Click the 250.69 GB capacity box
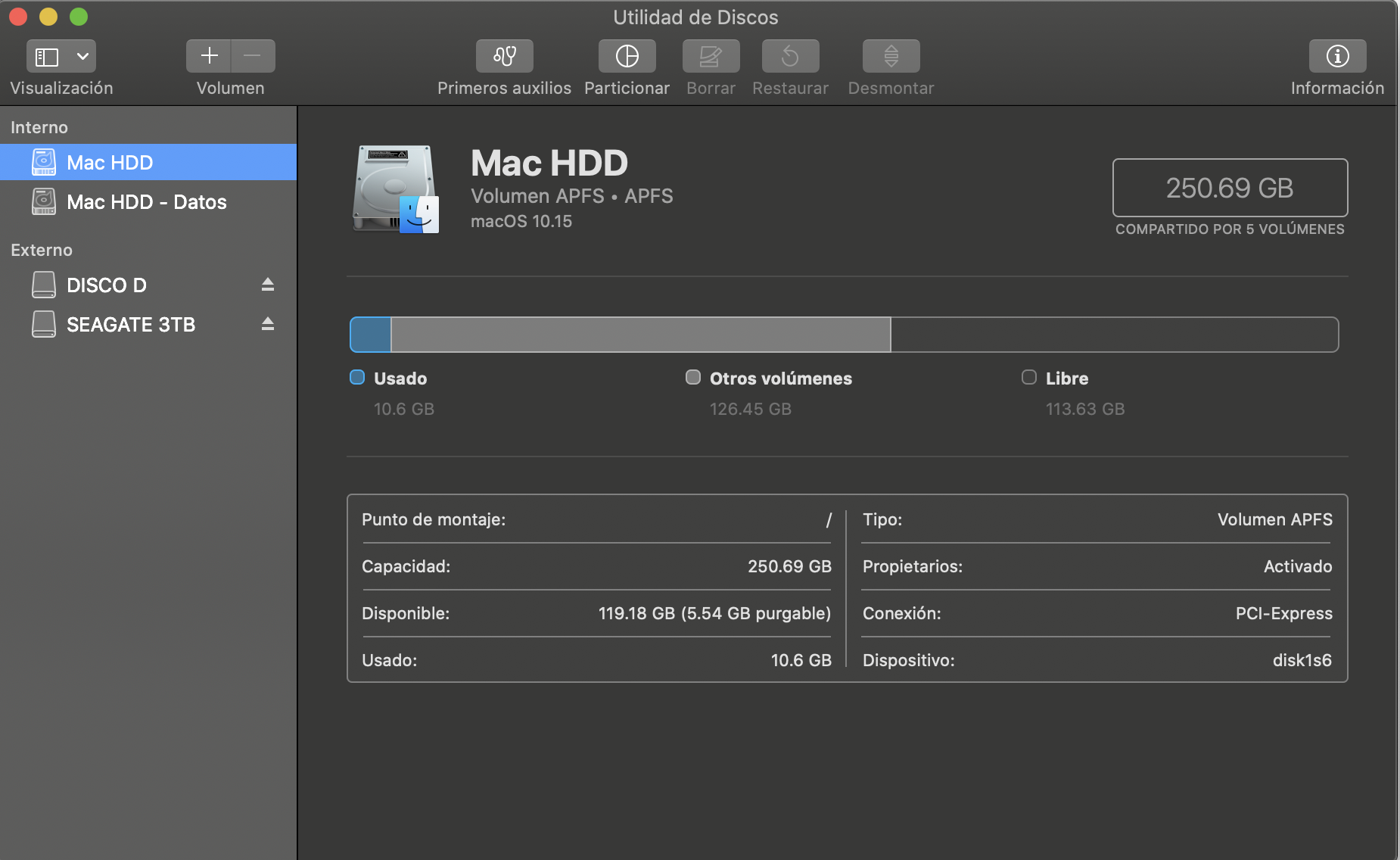Viewport: 1400px width, 860px height. [x=1229, y=188]
